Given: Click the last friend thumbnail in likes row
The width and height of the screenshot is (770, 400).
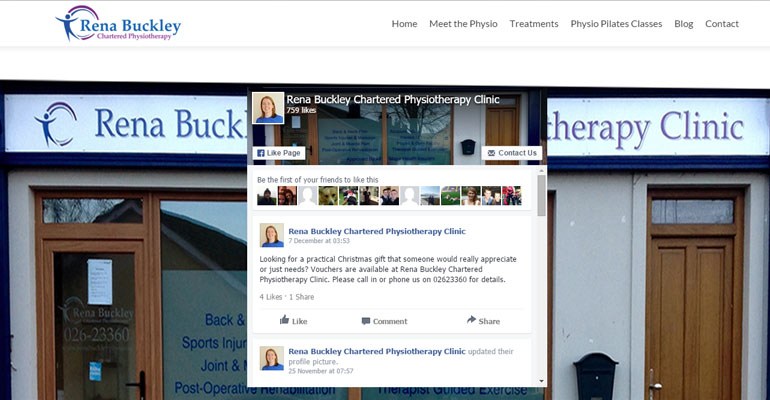Looking at the screenshot, I should [x=511, y=196].
